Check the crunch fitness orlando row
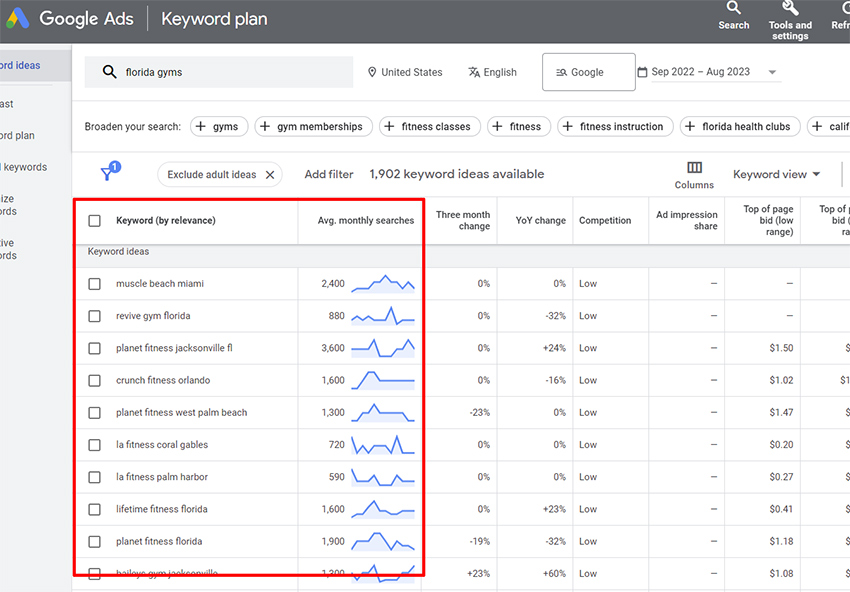850x592 pixels. [x=94, y=381]
